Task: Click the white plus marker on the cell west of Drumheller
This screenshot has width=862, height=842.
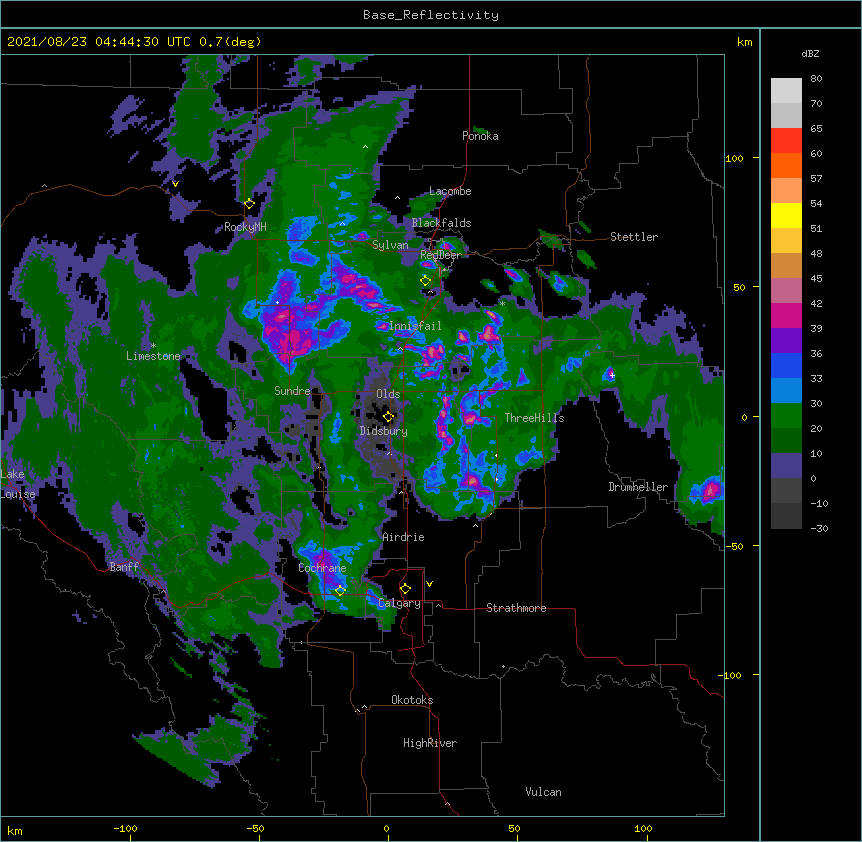Action: [612, 375]
